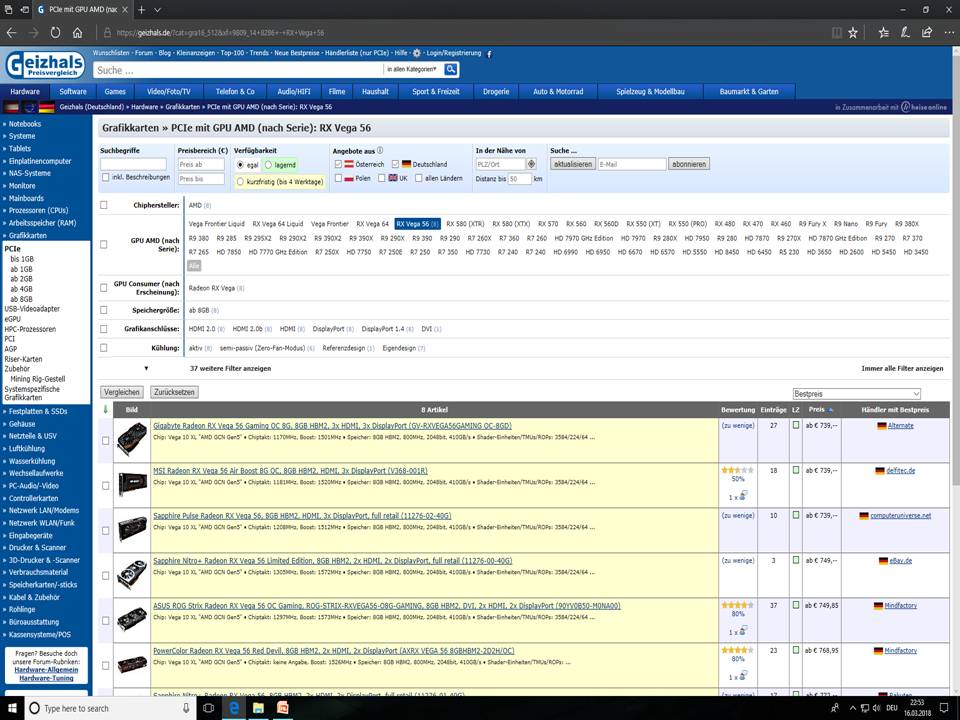The height and width of the screenshot is (720, 960).
Task: Run search with the magnifier button
Action: point(451,70)
